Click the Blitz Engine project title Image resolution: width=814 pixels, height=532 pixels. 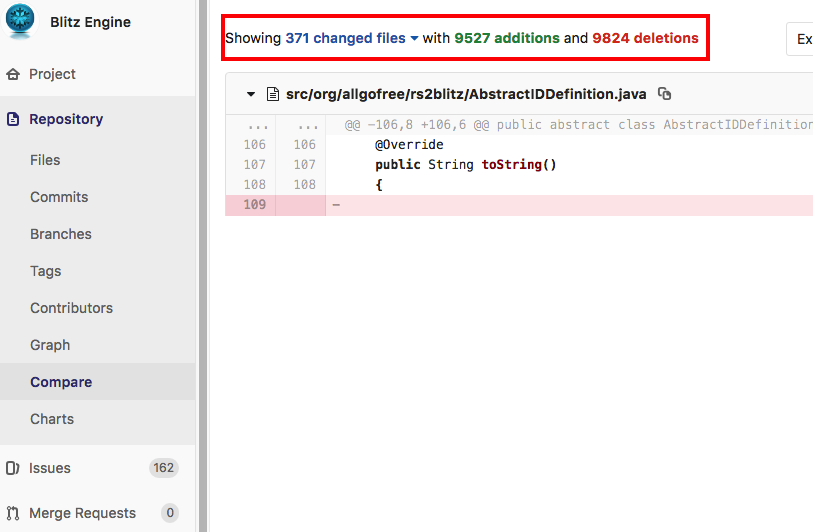[x=90, y=22]
